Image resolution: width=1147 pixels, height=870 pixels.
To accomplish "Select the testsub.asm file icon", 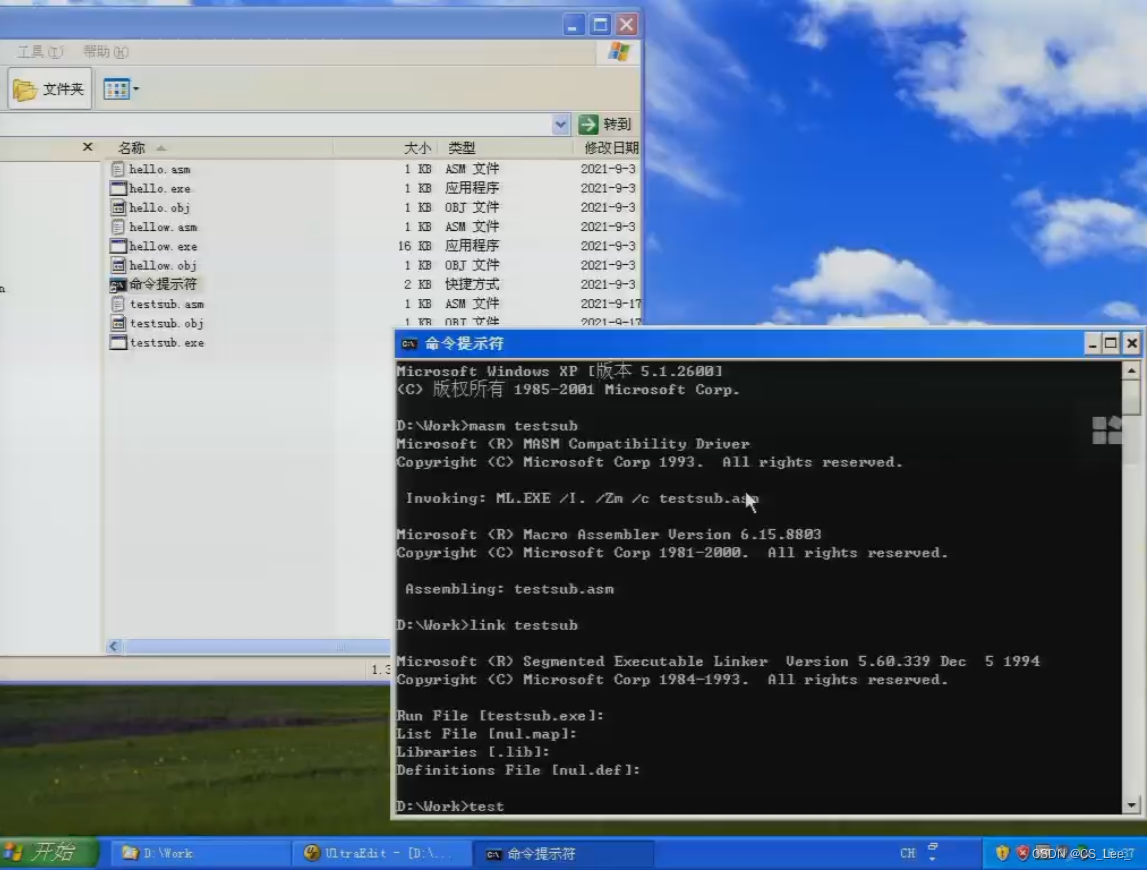I will (x=118, y=304).
